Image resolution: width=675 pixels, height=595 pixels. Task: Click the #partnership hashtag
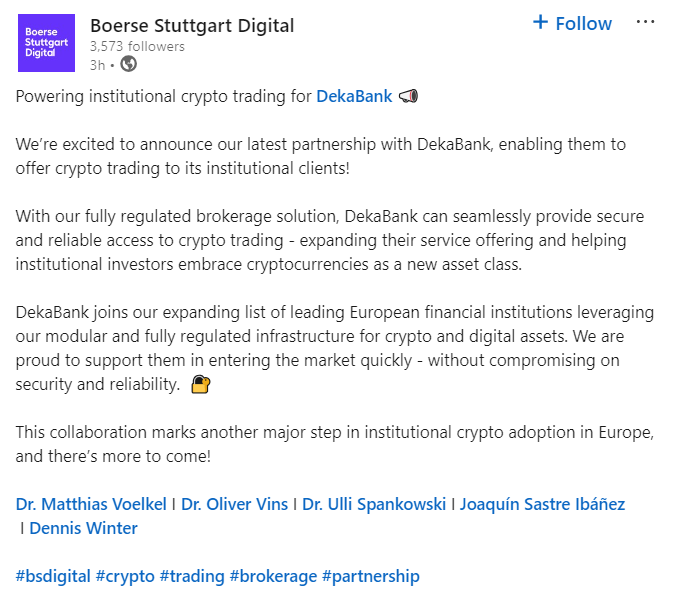(371, 576)
